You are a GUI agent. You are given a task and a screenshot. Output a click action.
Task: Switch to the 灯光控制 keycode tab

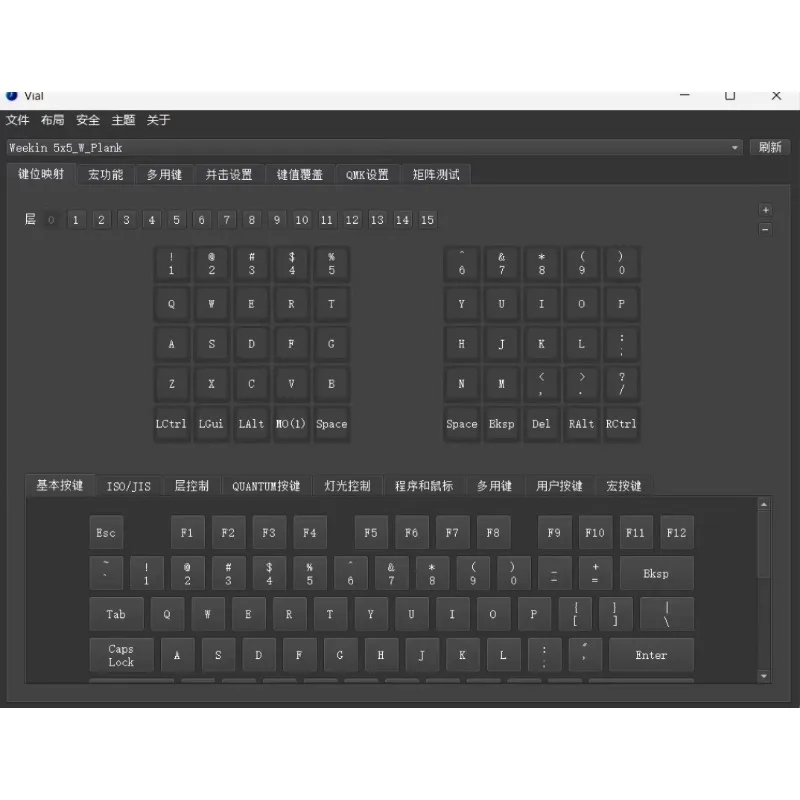pos(347,486)
